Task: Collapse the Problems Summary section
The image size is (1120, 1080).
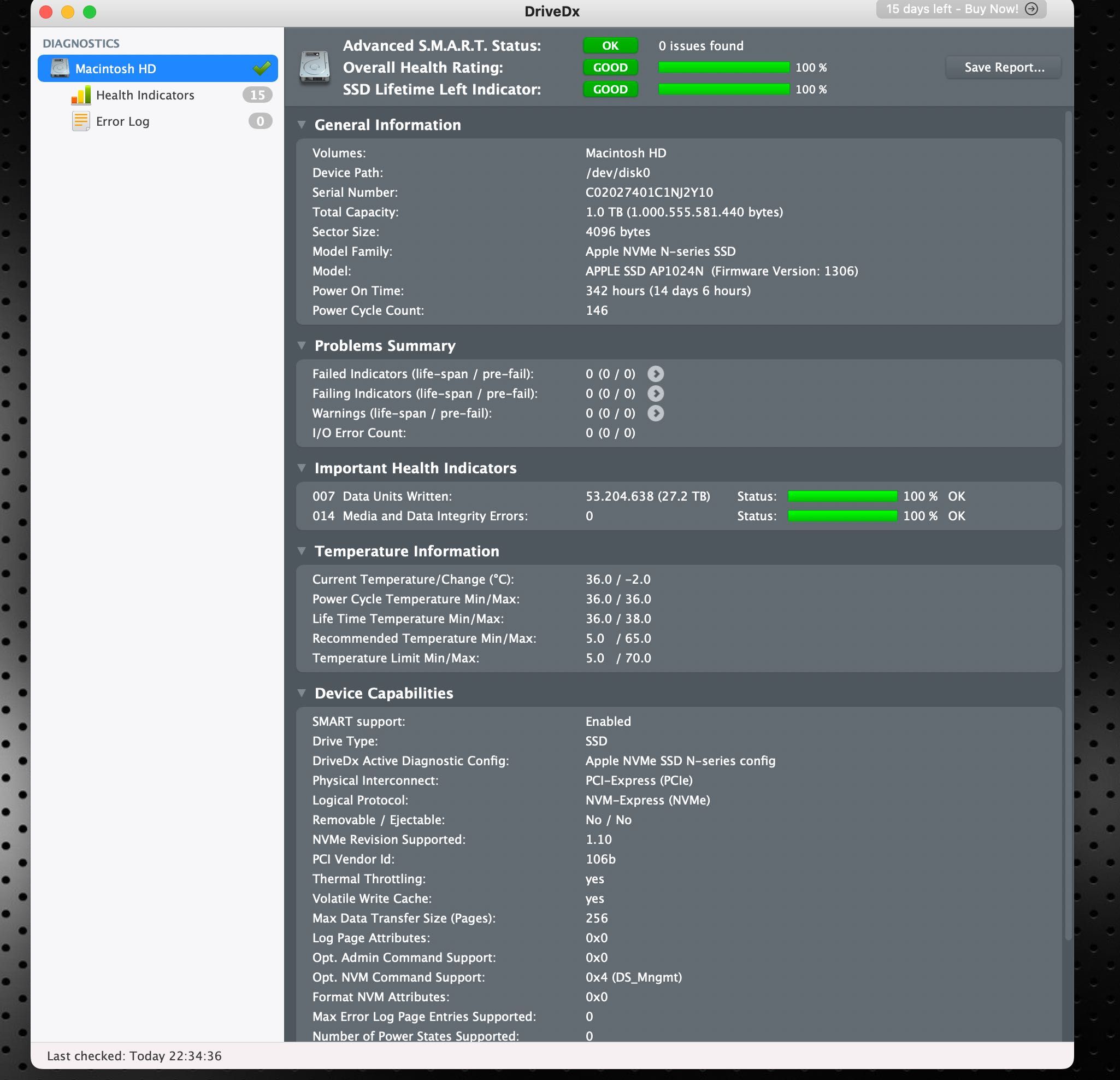Action: pos(302,345)
